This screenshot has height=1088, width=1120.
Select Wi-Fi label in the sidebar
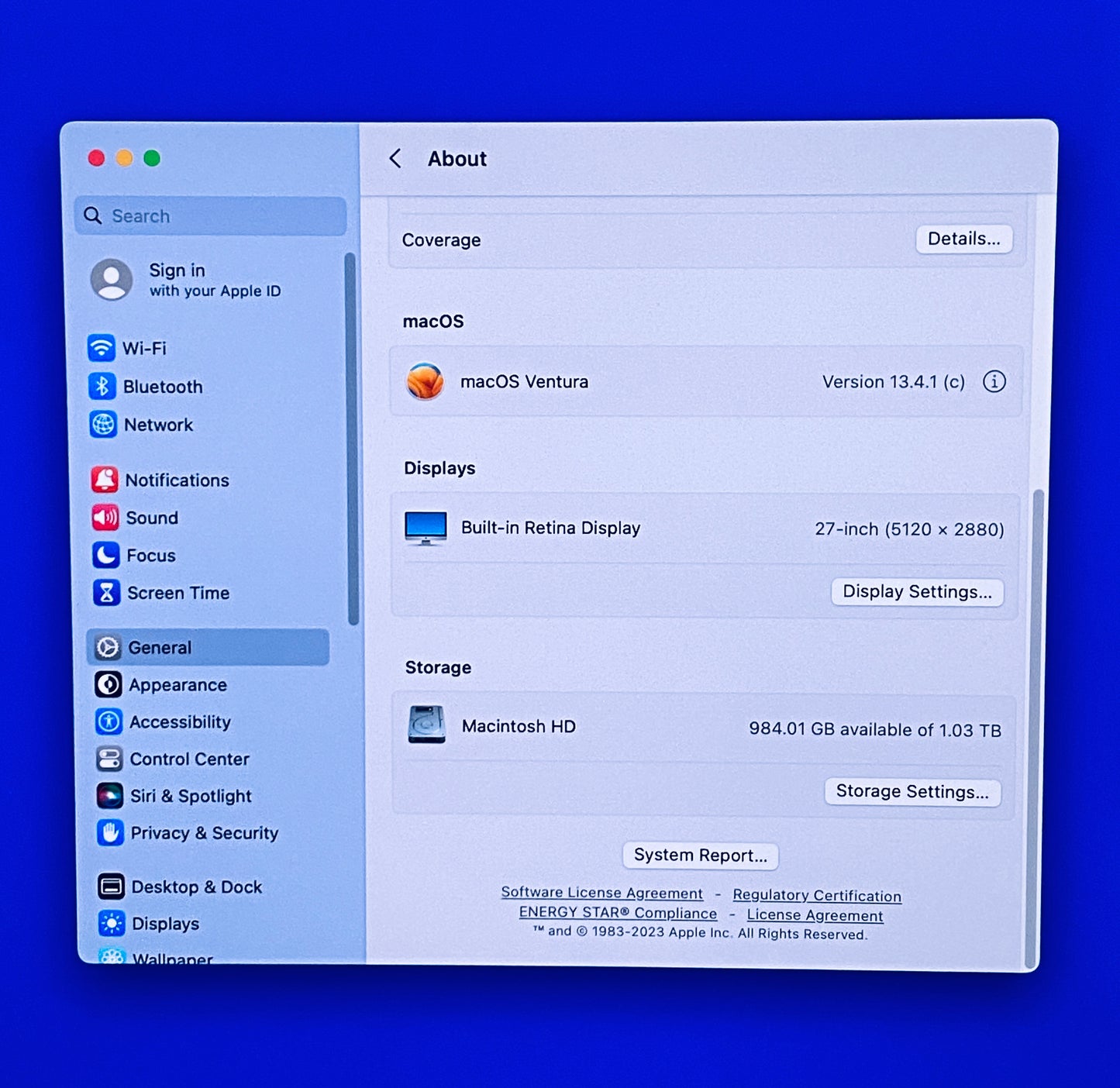tap(144, 348)
